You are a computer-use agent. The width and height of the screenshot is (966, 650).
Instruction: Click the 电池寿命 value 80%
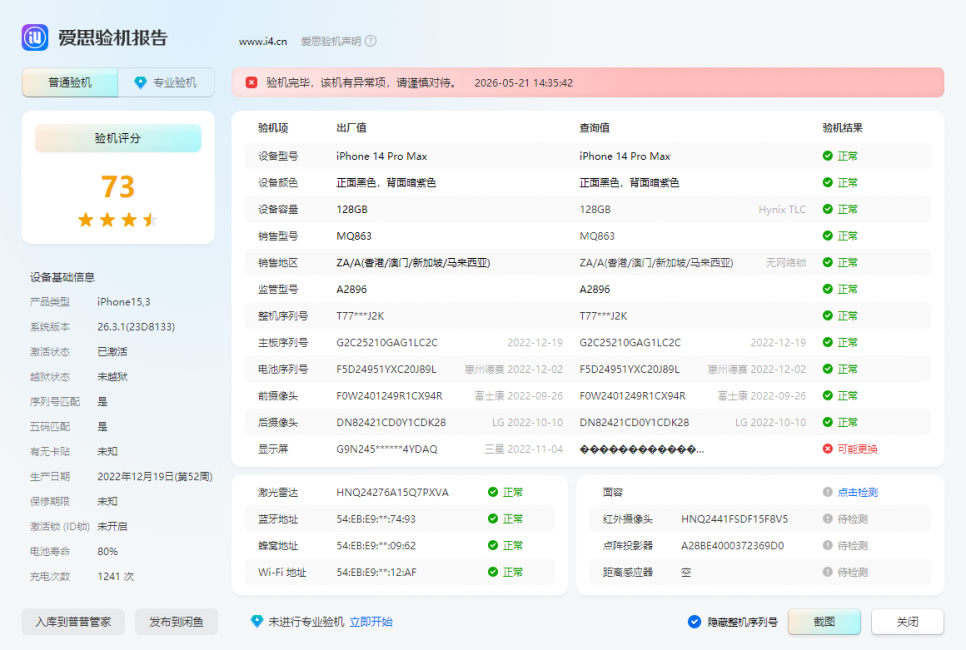tap(108, 551)
